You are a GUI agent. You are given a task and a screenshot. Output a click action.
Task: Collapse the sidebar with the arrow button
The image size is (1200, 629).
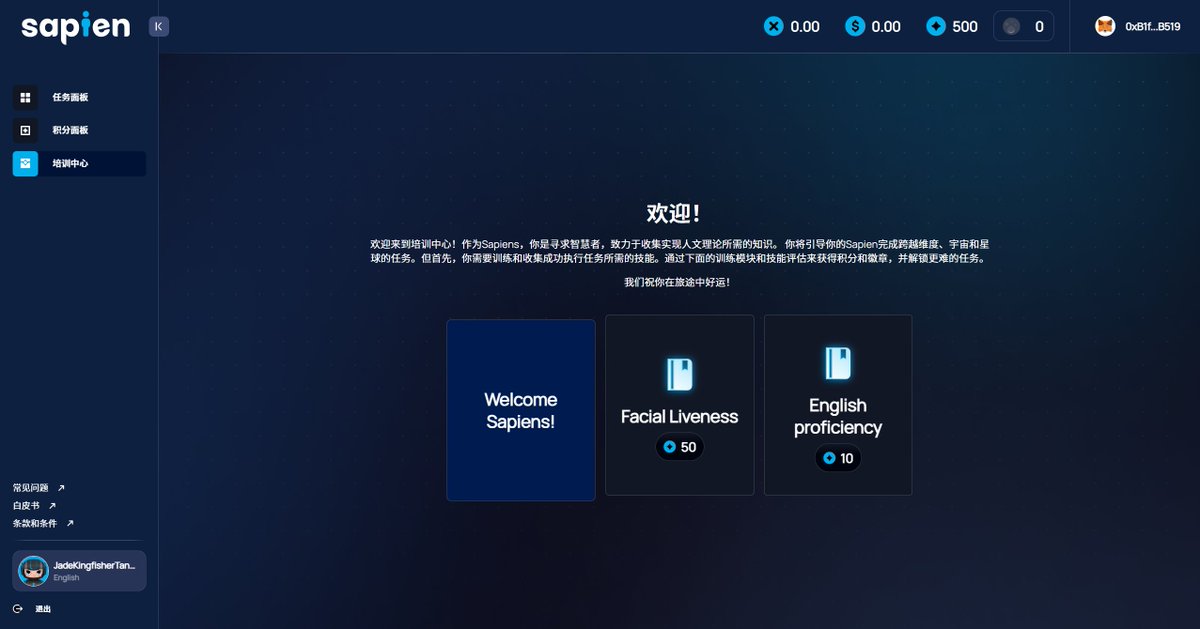coord(159,27)
